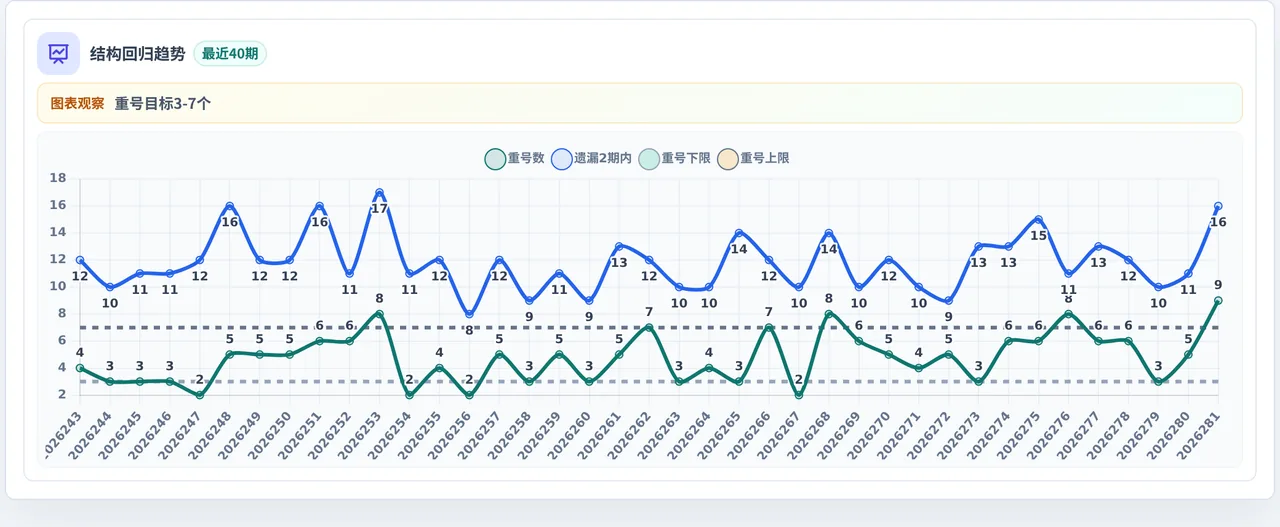Viewport: 1280px width, 527px height.
Task: Click green point 8 at 2026276
Action: click(1068, 314)
